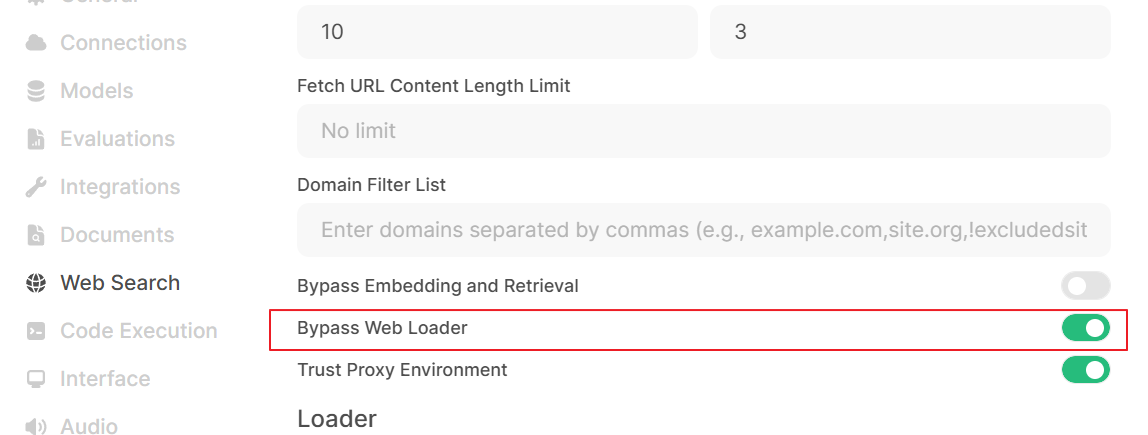Click the Connections cloud icon
Viewport: 1148px width, 435px height.
36,43
